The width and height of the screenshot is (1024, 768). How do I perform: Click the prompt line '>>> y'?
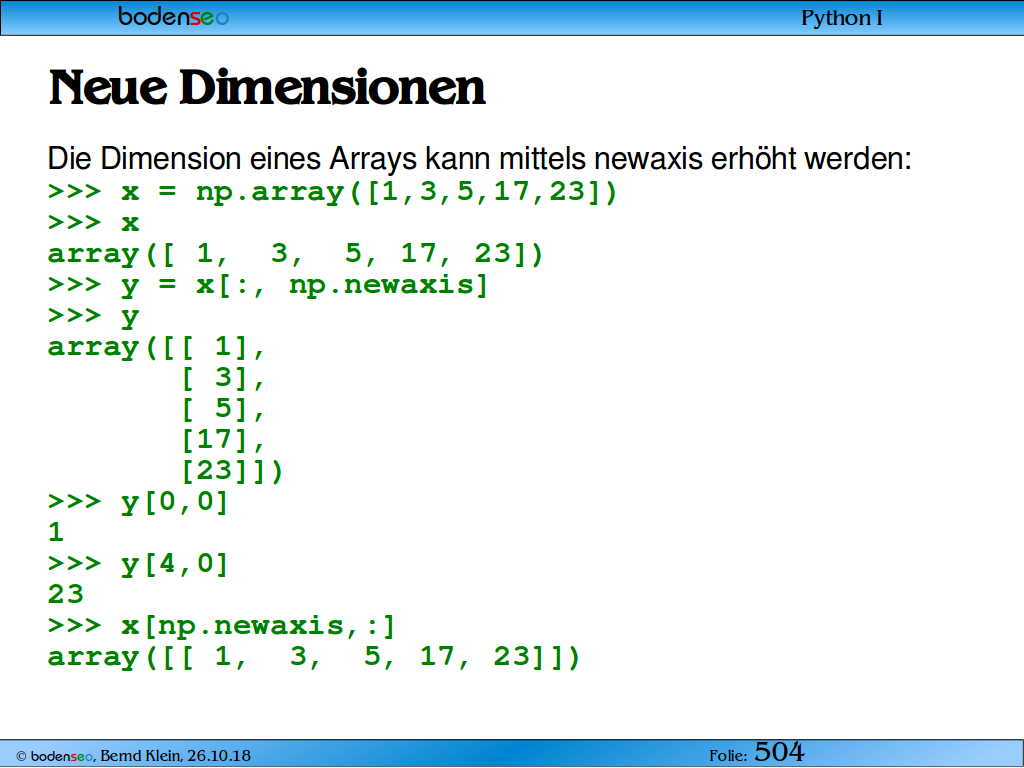[x=93, y=316]
